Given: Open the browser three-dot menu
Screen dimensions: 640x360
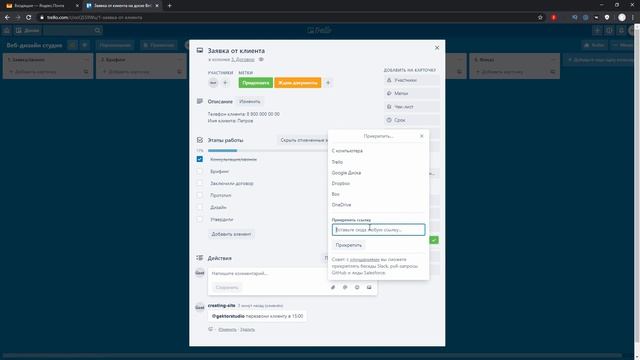Looking at the screenshot, I should point(633,18).
